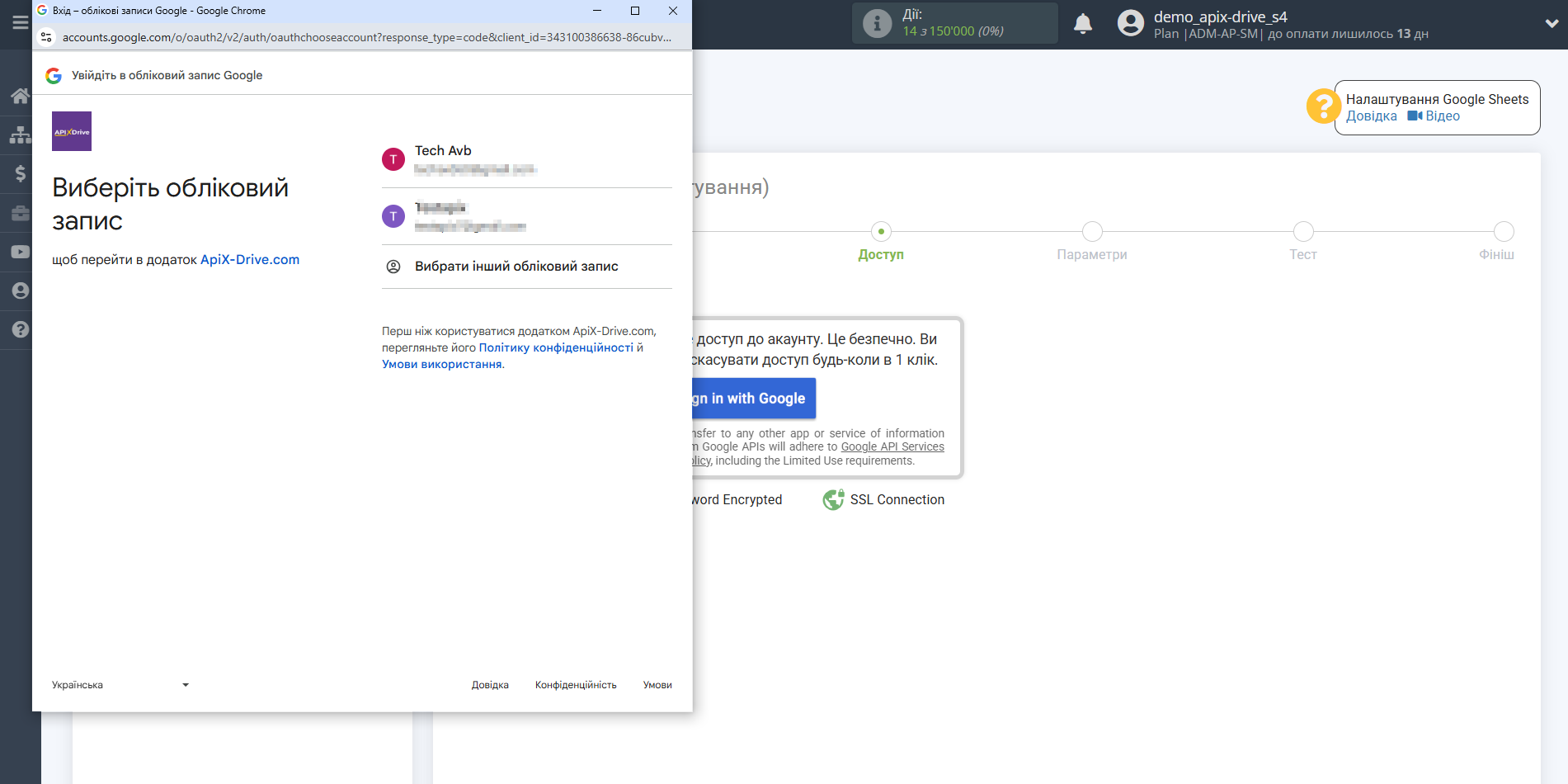Choose the second blurred Google account
The height and width of the screenshot is (784, 1568).
(527, 216)
